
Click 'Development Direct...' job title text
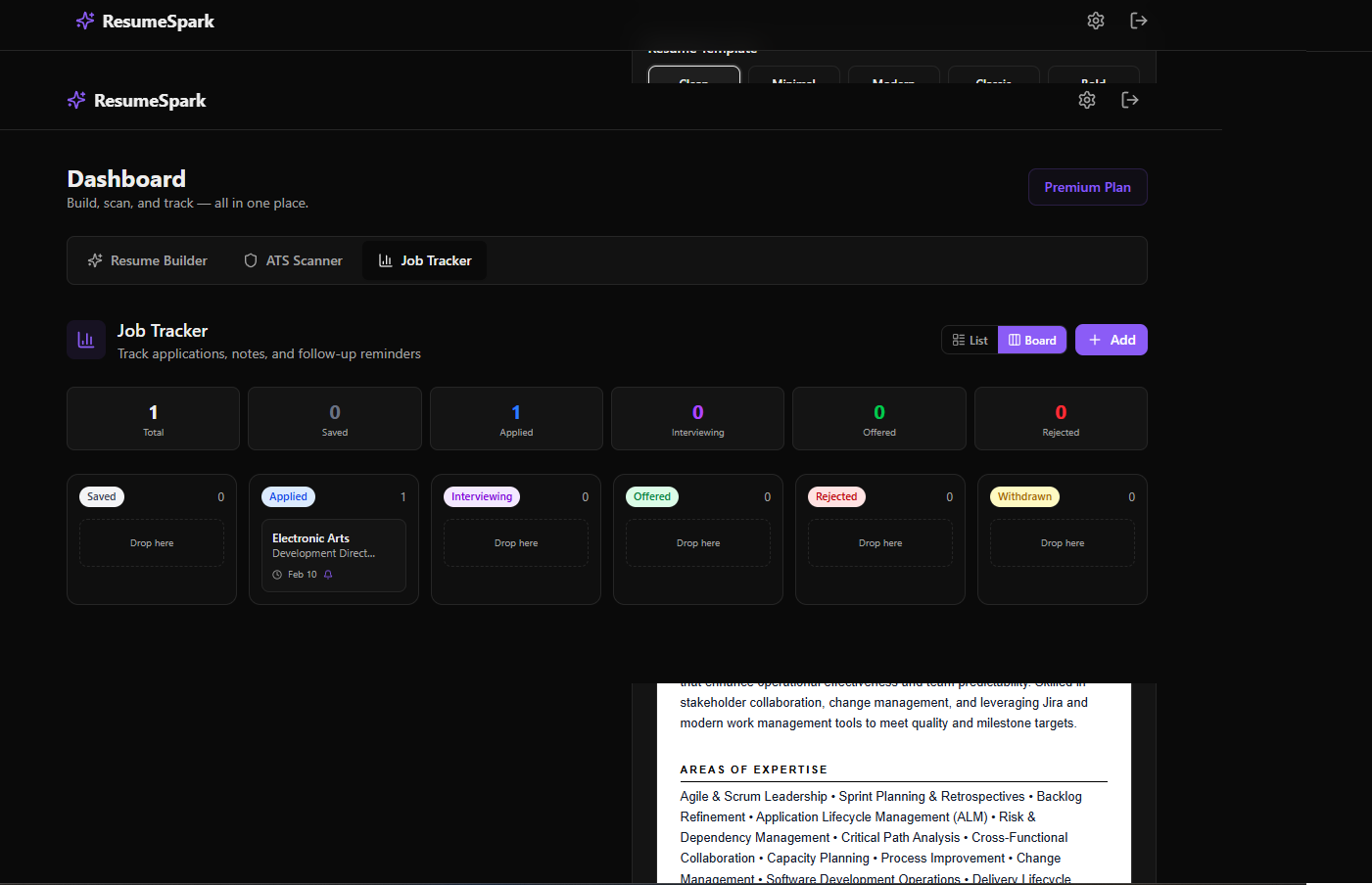[x=323, y=553]
